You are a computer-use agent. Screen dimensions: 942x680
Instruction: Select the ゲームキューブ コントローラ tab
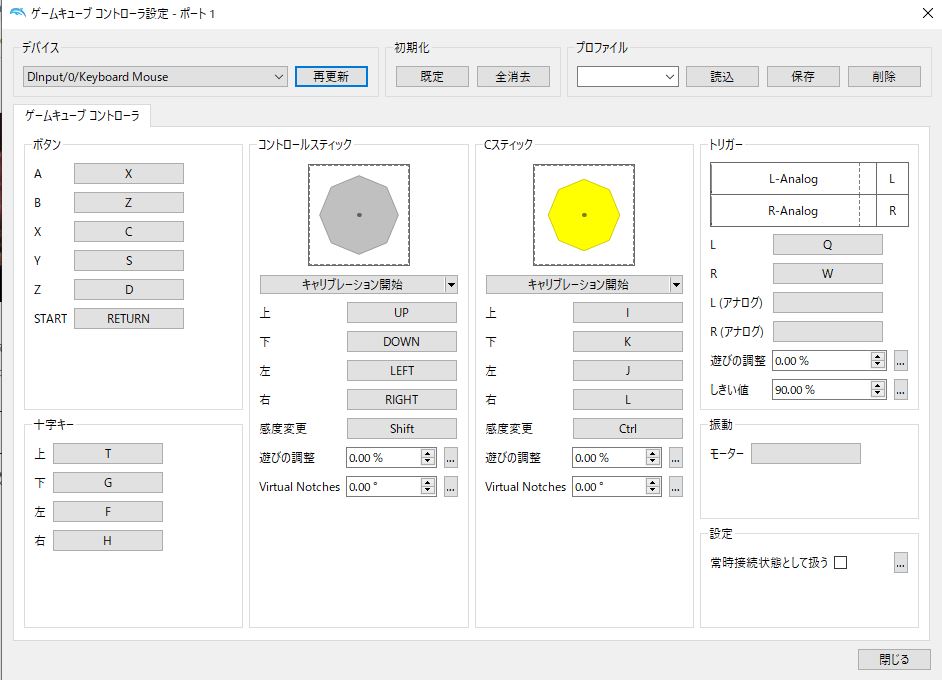[x=82, y=115]
